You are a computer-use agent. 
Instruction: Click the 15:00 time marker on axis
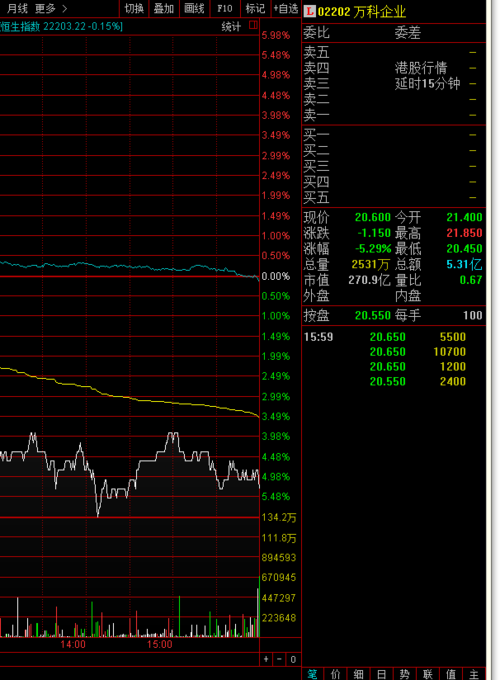coord(160,644)
